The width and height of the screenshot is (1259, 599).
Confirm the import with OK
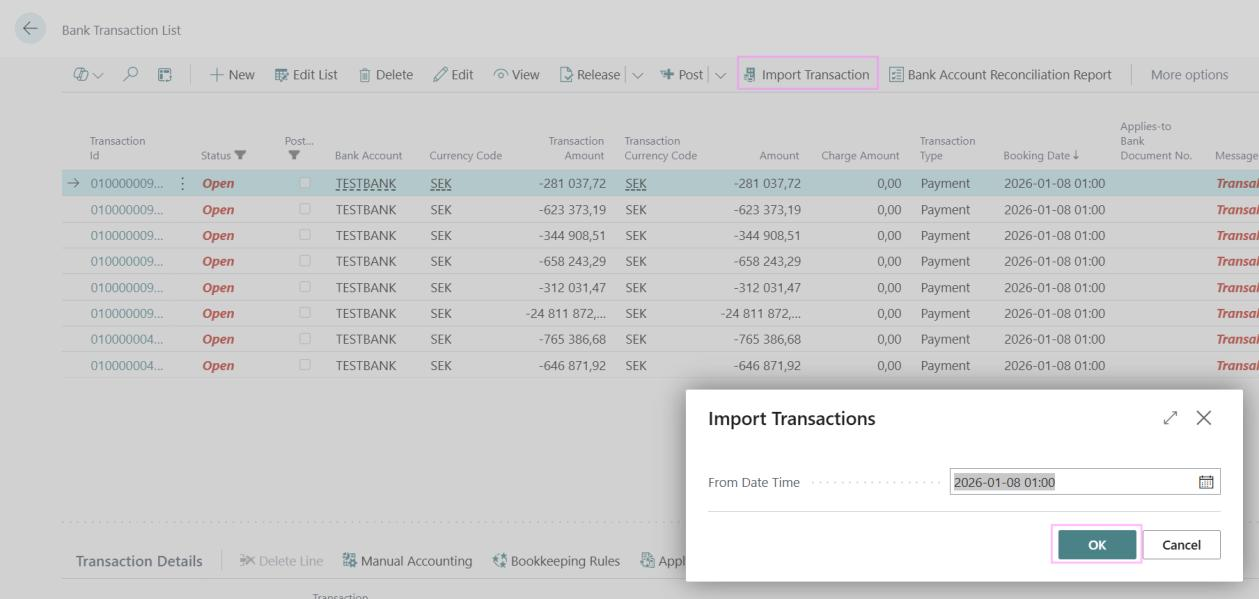click(1097, 544)
